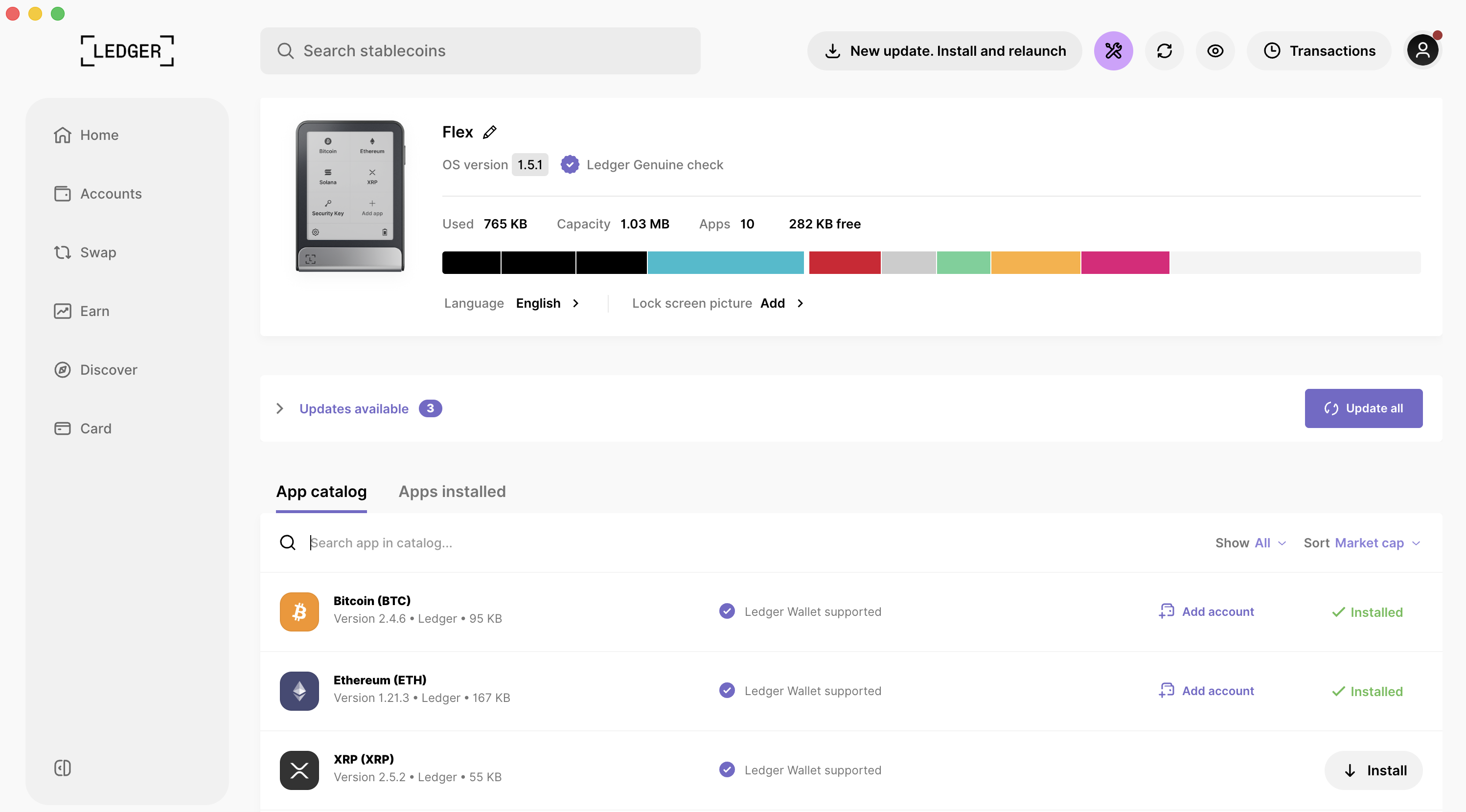This screenshot has height=812, width=1466.
Task: Click the pencil icon to rename Flex
Action: (489, 132)
